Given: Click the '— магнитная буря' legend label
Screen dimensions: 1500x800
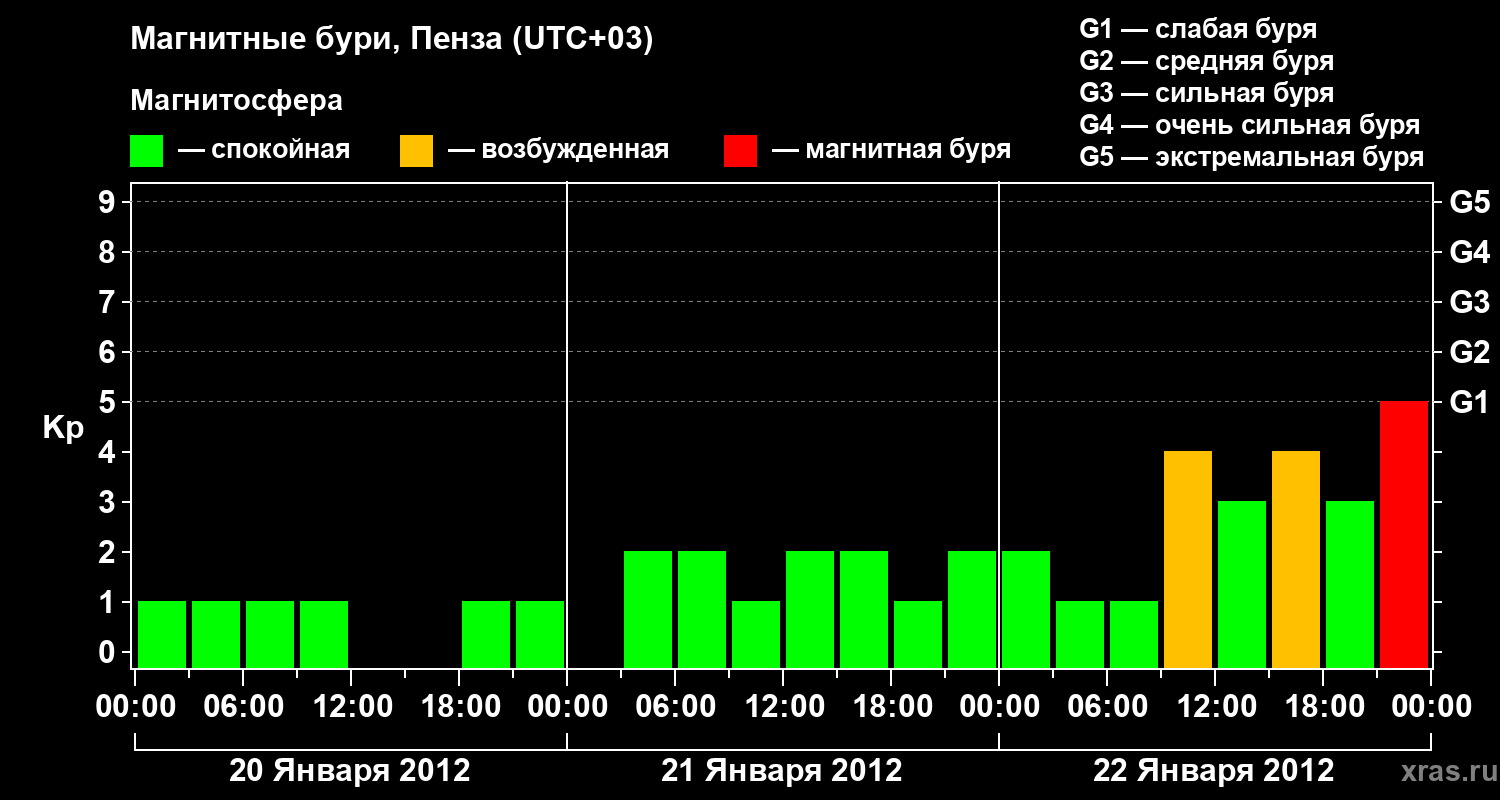Looking at the screenshot, I should [892, 151].
